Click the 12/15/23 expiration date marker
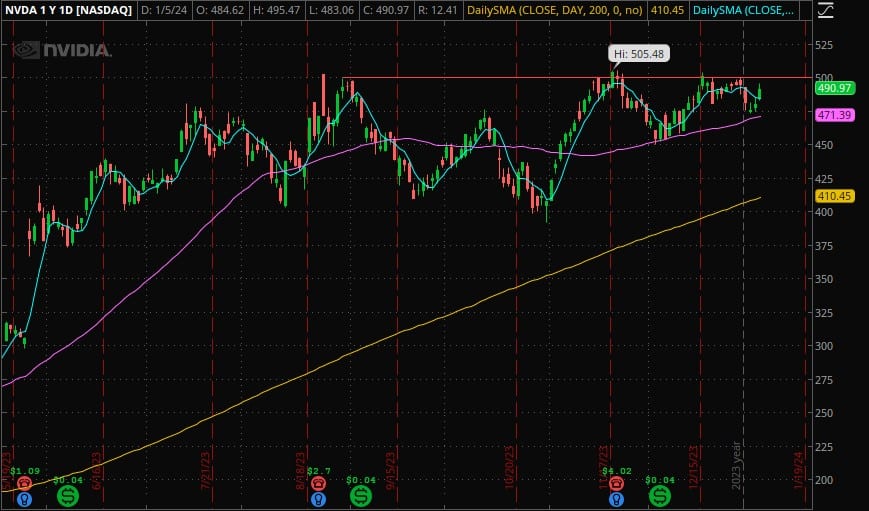 pos(693,468)
